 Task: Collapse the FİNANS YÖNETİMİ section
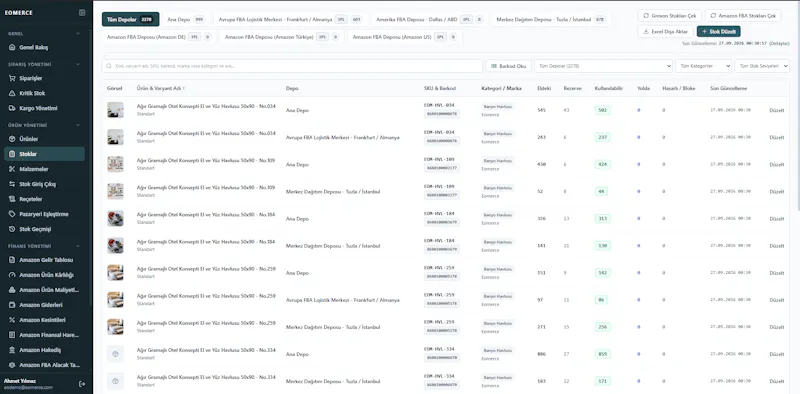[x=78, y=246]
